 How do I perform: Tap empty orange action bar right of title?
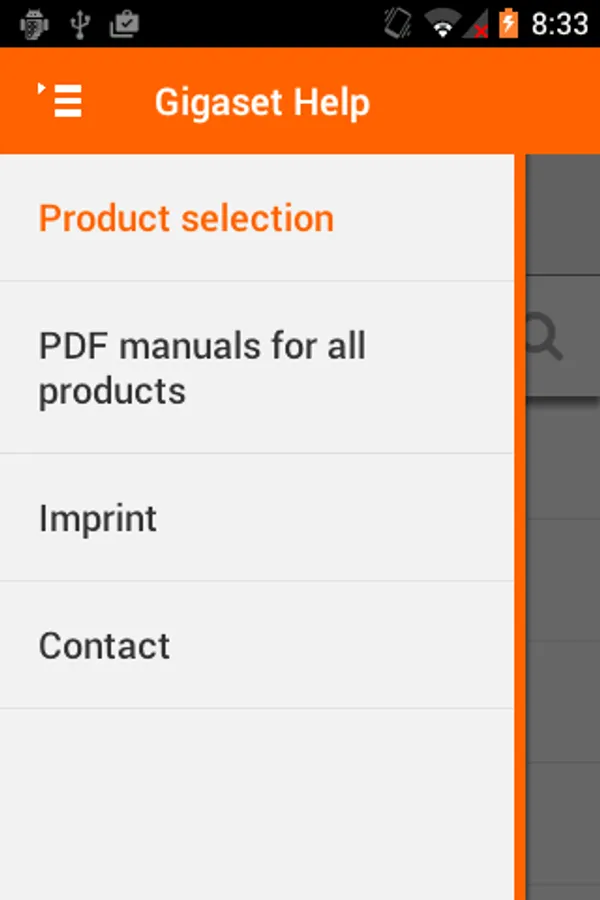tap(485, 101)
